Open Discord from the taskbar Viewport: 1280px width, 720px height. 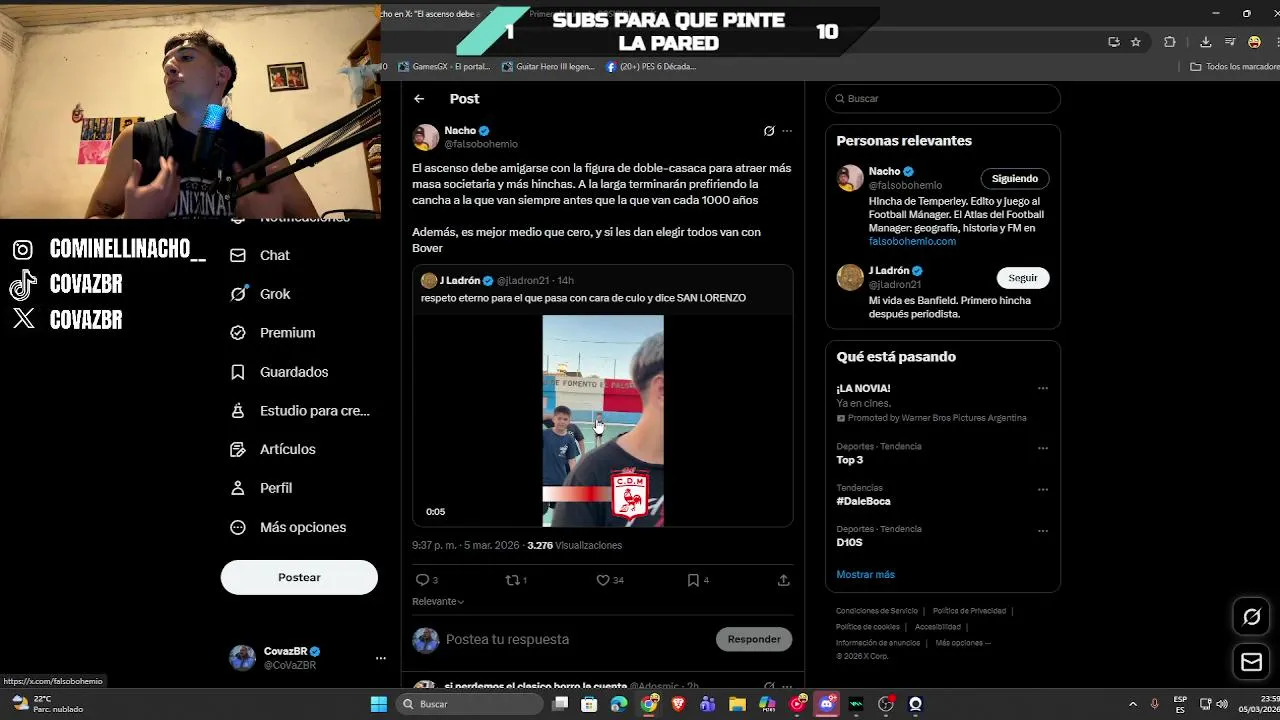[827, 704]
